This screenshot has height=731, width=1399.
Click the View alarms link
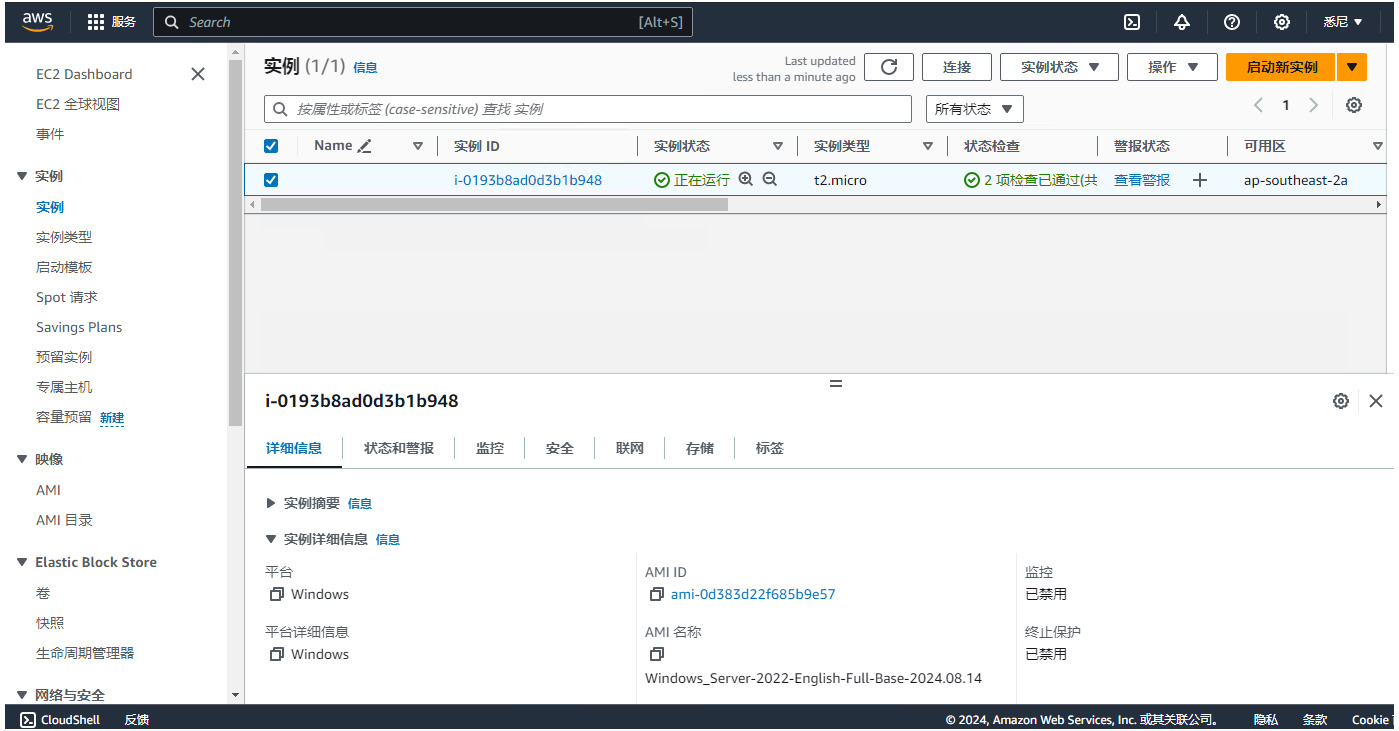coord(1142,180)
